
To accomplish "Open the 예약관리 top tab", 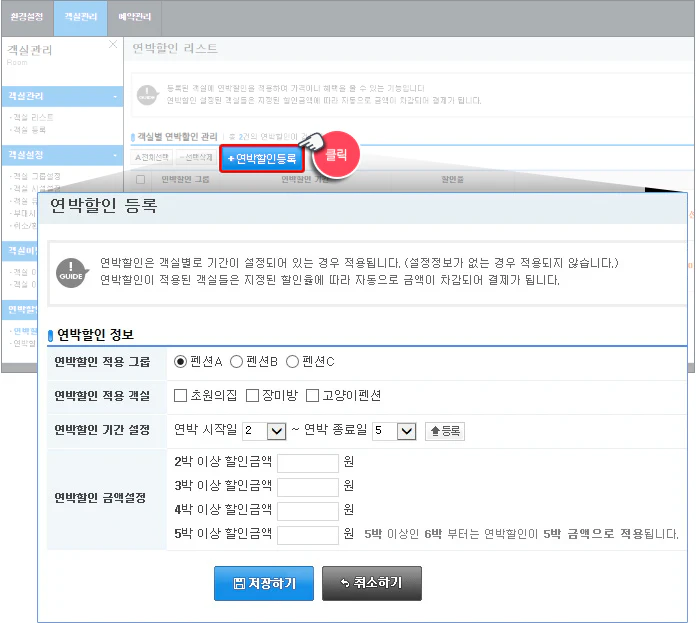I will point(134,17).
